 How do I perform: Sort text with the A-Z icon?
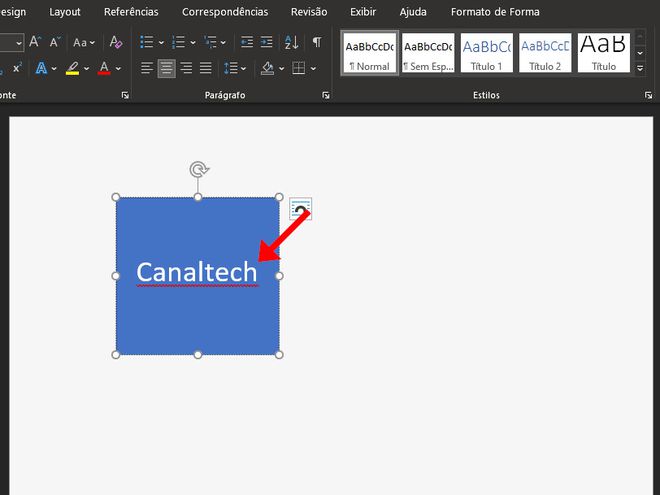point(291,42)
